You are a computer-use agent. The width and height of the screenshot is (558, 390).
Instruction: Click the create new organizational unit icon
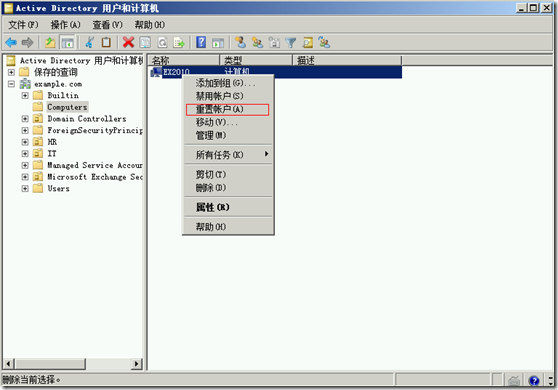tap(274, 43)
